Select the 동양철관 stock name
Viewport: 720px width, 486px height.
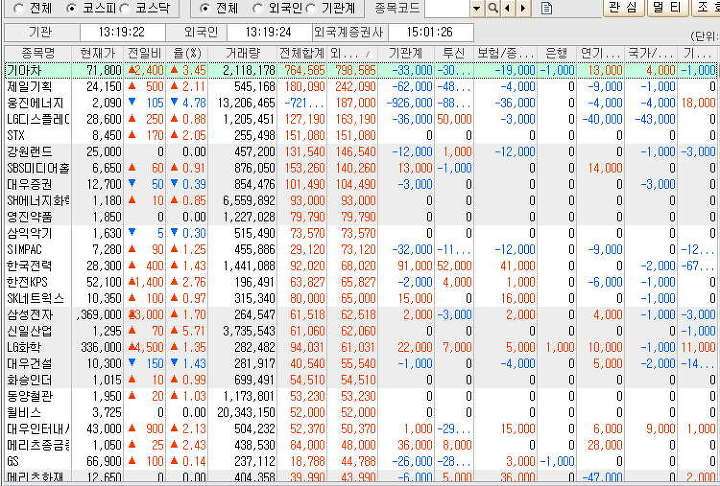click(x=29, y=396)
